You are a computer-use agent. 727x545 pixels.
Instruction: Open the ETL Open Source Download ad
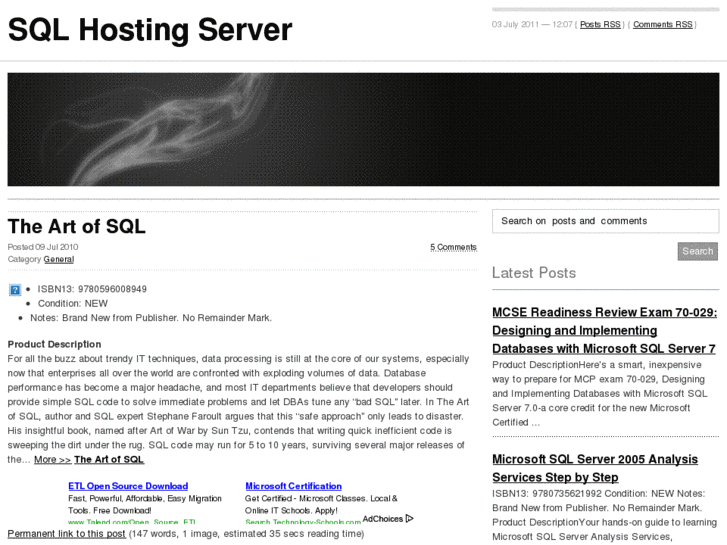click(128, 486)
